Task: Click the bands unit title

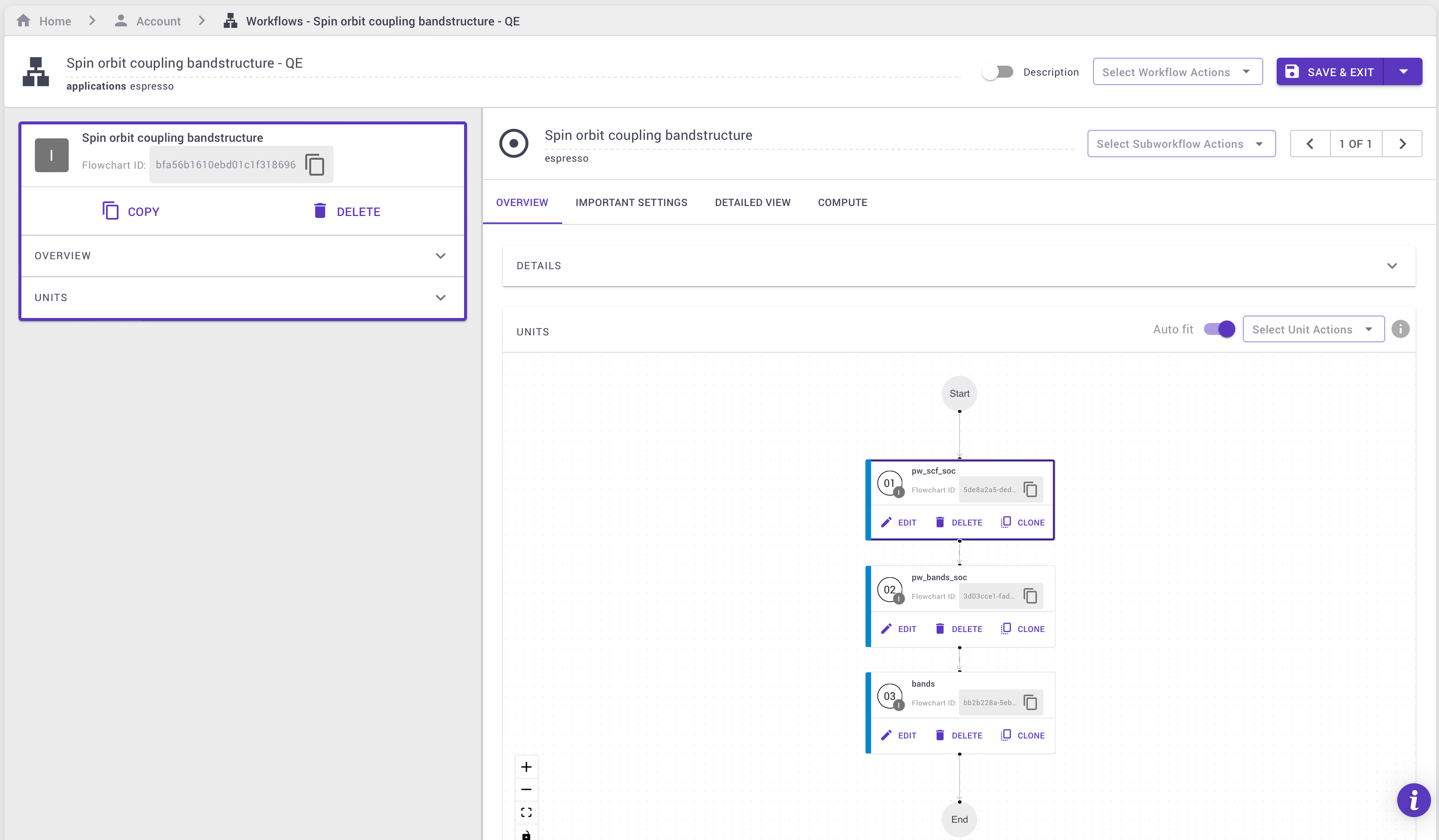Action: [x=923, y=684]
